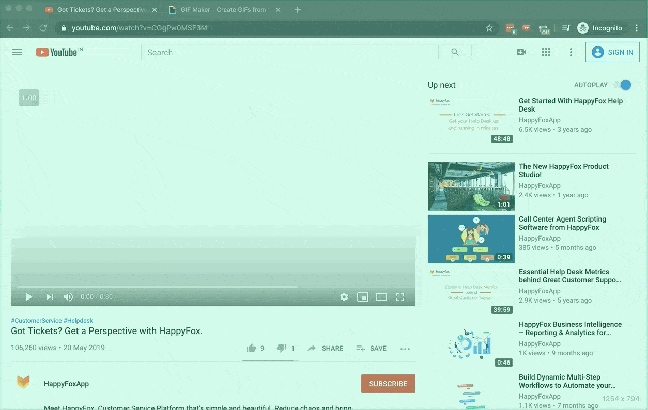Open The New HappyFox Product Studio title
Viewport: 648px width, 410px height.
[563, 170]
